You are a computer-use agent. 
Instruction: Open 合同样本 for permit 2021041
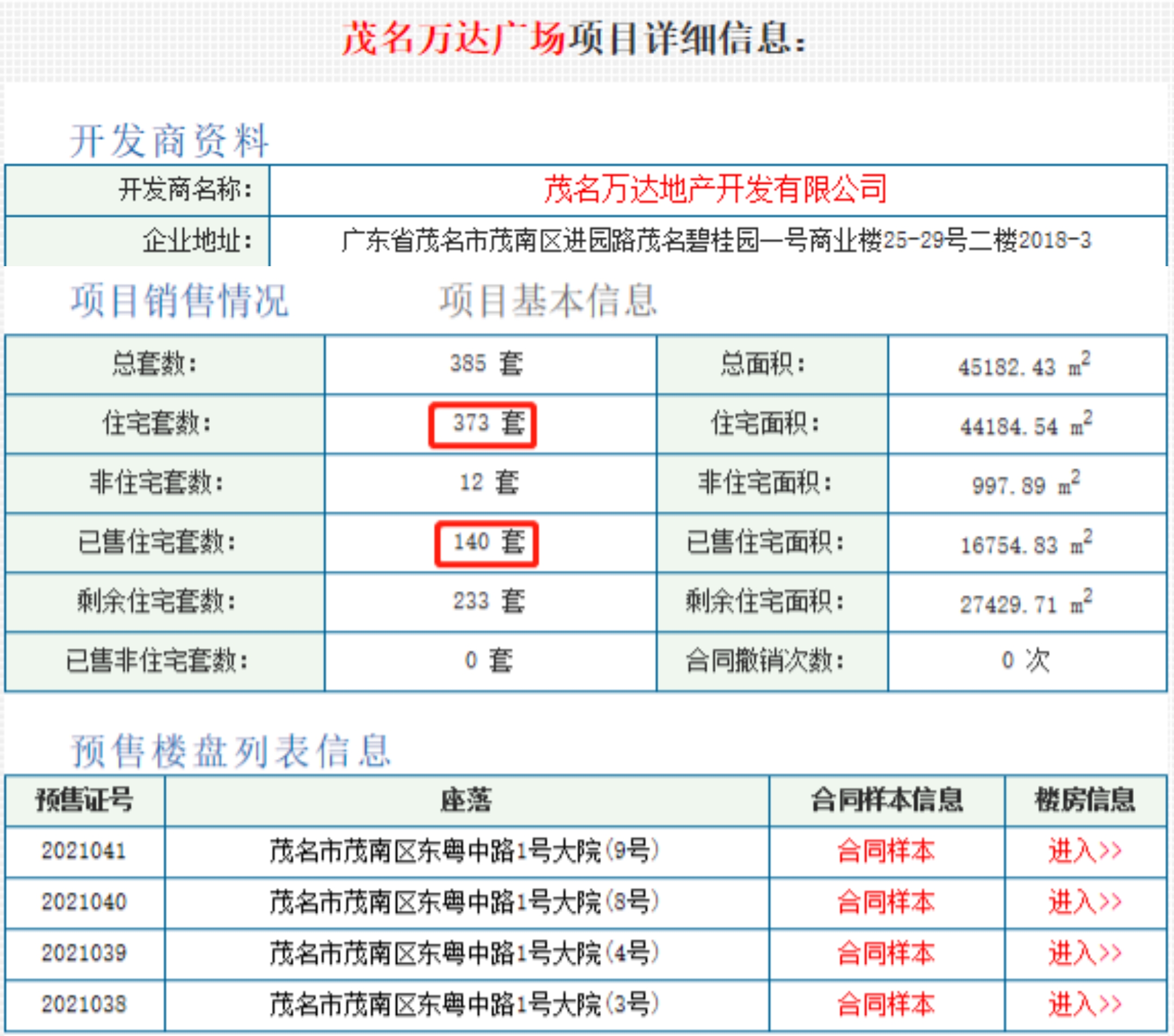pyautogui.click(x=886, y=851)
